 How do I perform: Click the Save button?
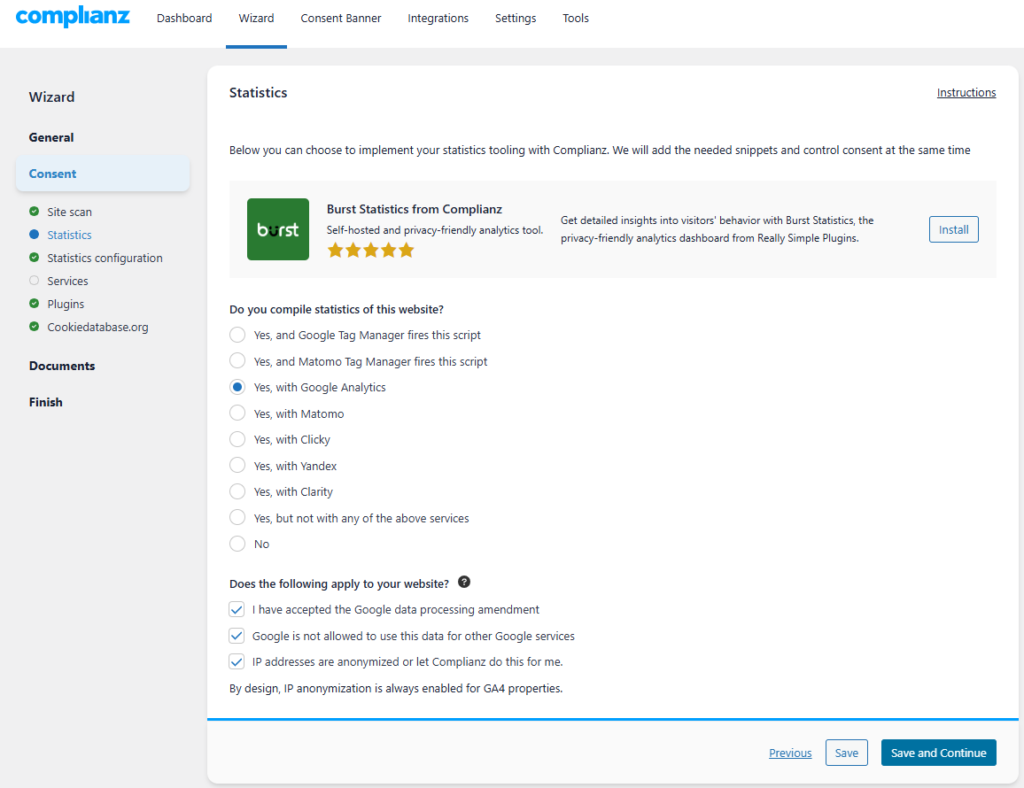click(846, 753)
